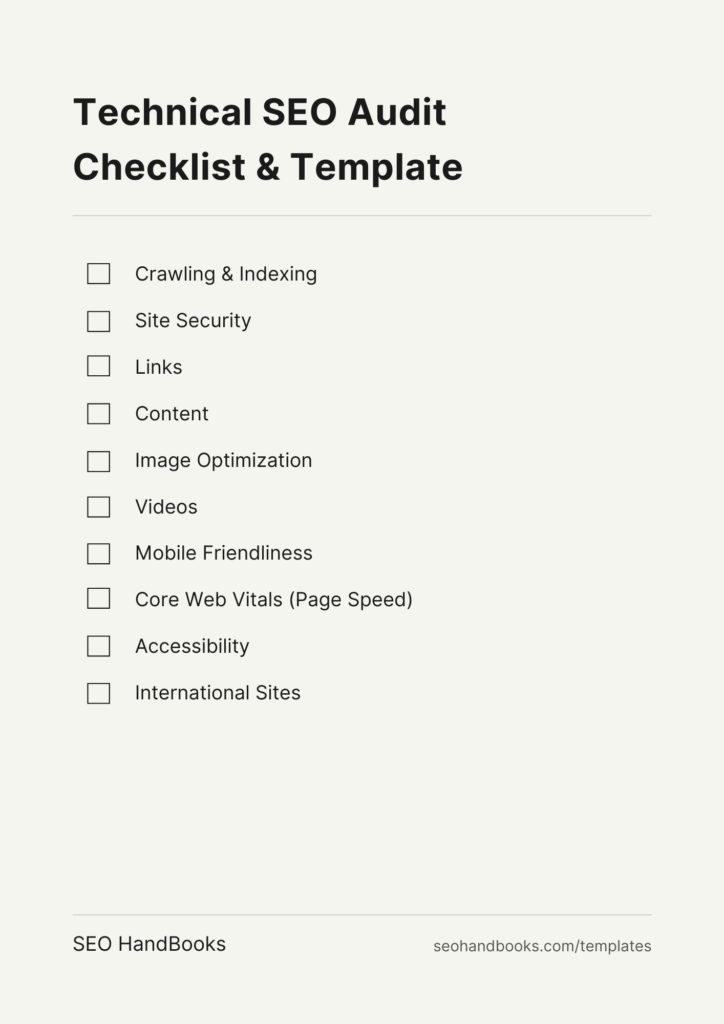Check the Crawling & Indexing checkbox
This screenshot has width=724, height=1024.
click(x=99, y=274)
